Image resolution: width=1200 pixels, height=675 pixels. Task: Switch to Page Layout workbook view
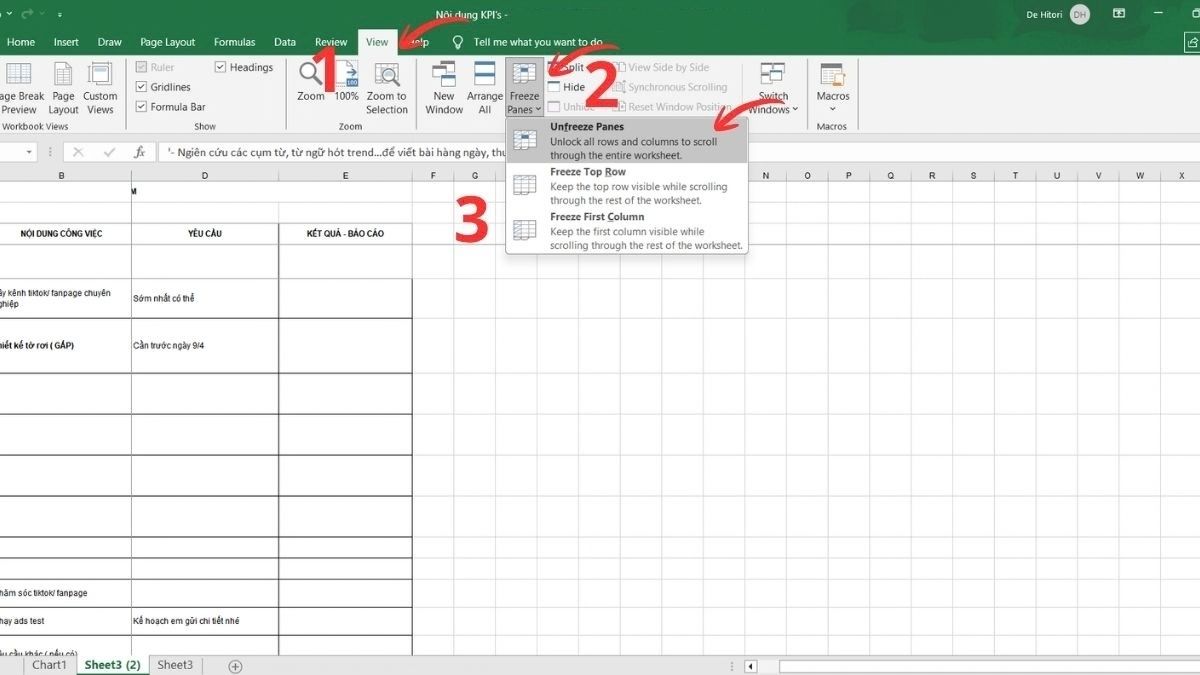63,88
